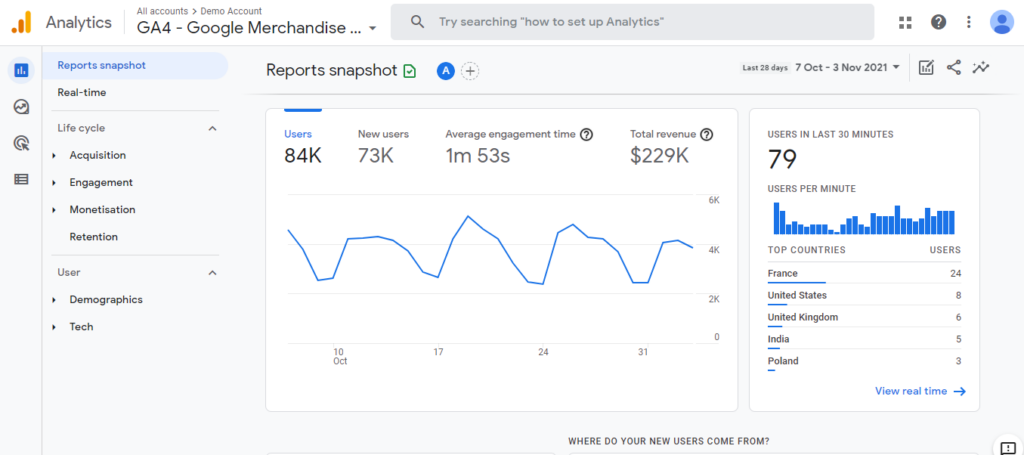Click help icon beside Average engagement time
Image resolution: width=1024 pixels, height=455 pixels.
tap(586, 134)
